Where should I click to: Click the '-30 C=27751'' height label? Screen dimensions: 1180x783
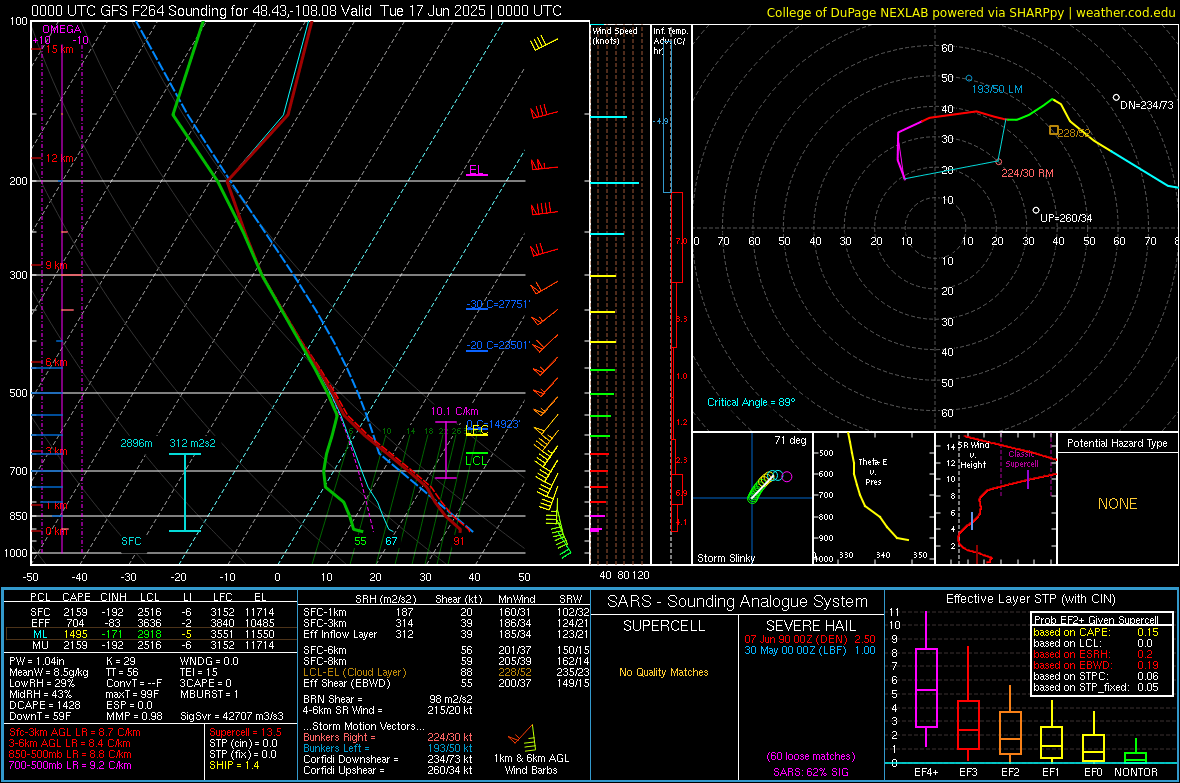point(498,304)
